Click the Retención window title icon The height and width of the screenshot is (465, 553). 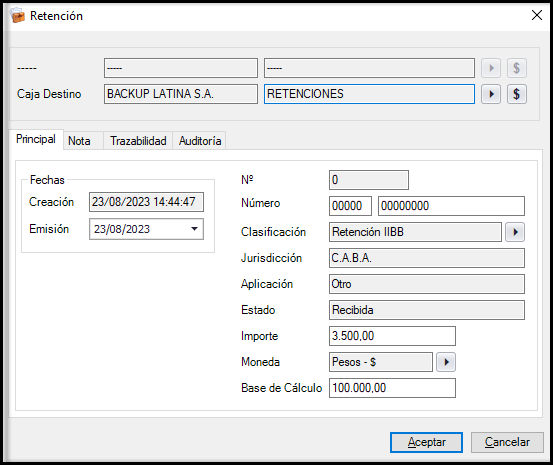tap(17, 16)
